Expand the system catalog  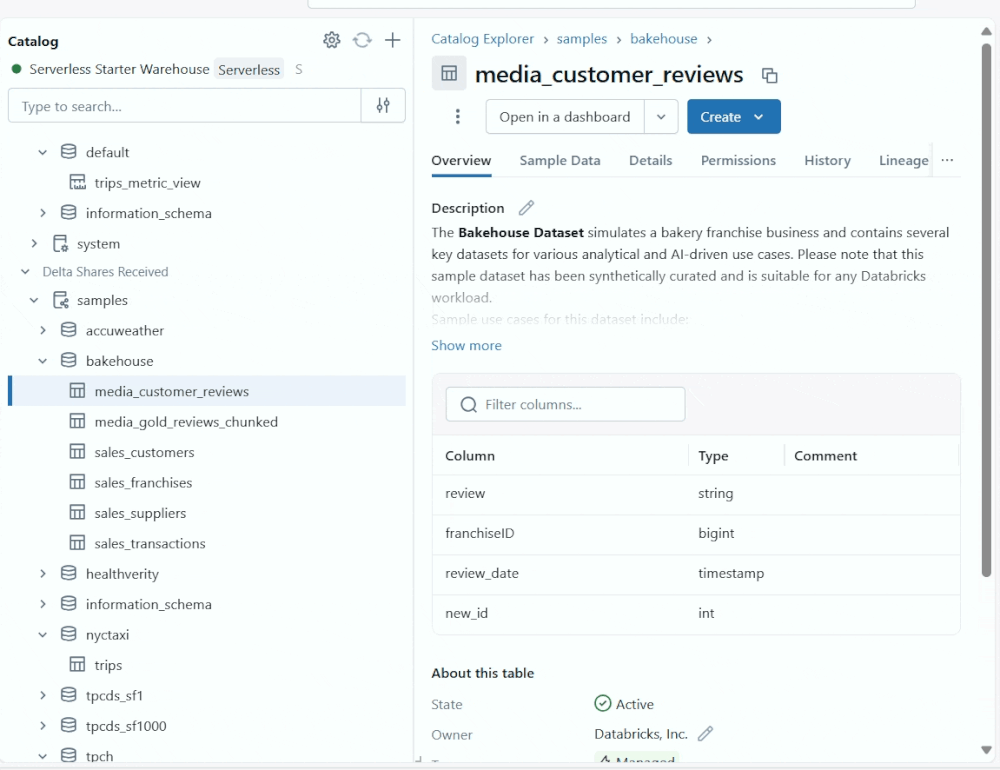coord(34,244)
